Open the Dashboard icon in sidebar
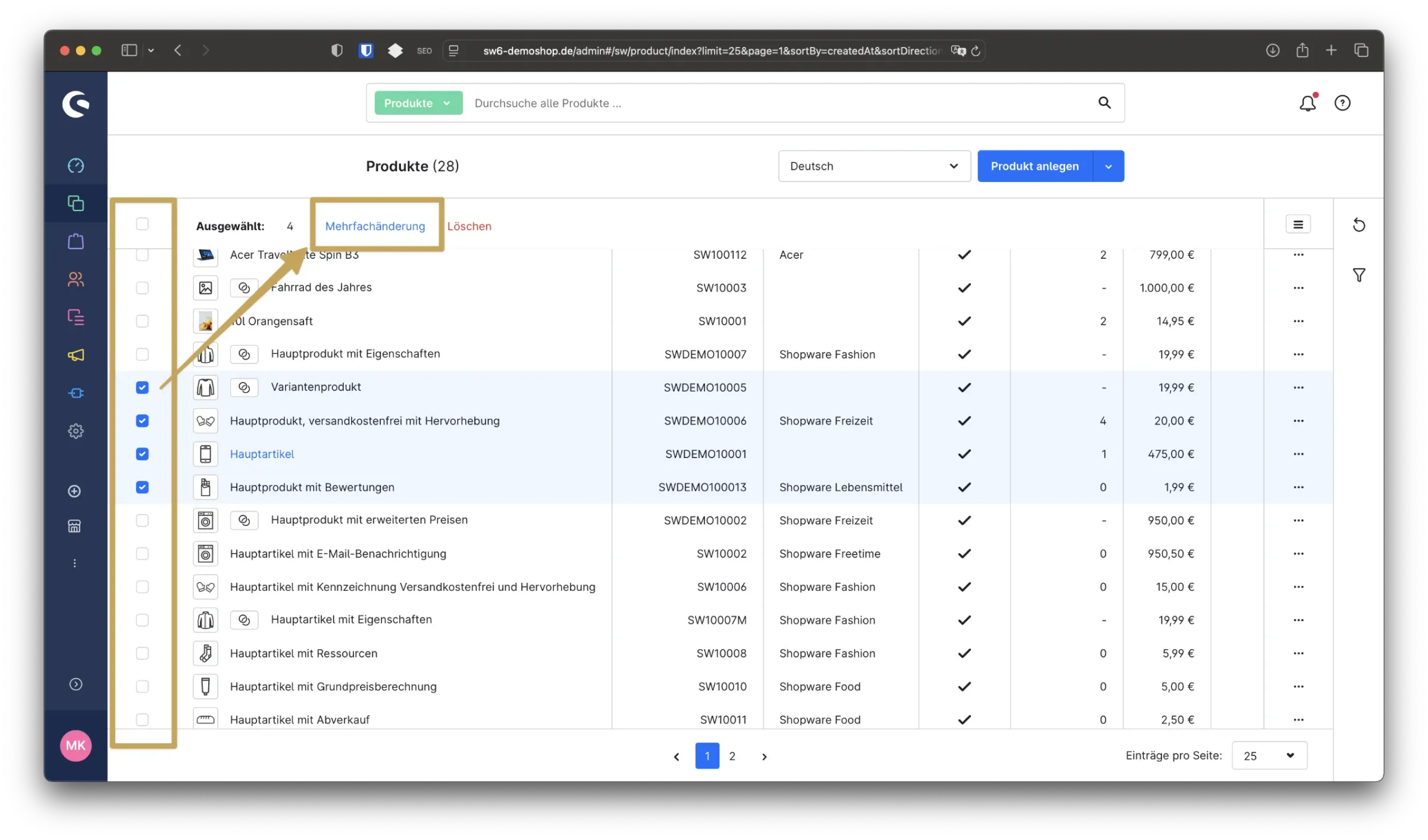 (x=76, y=165)
